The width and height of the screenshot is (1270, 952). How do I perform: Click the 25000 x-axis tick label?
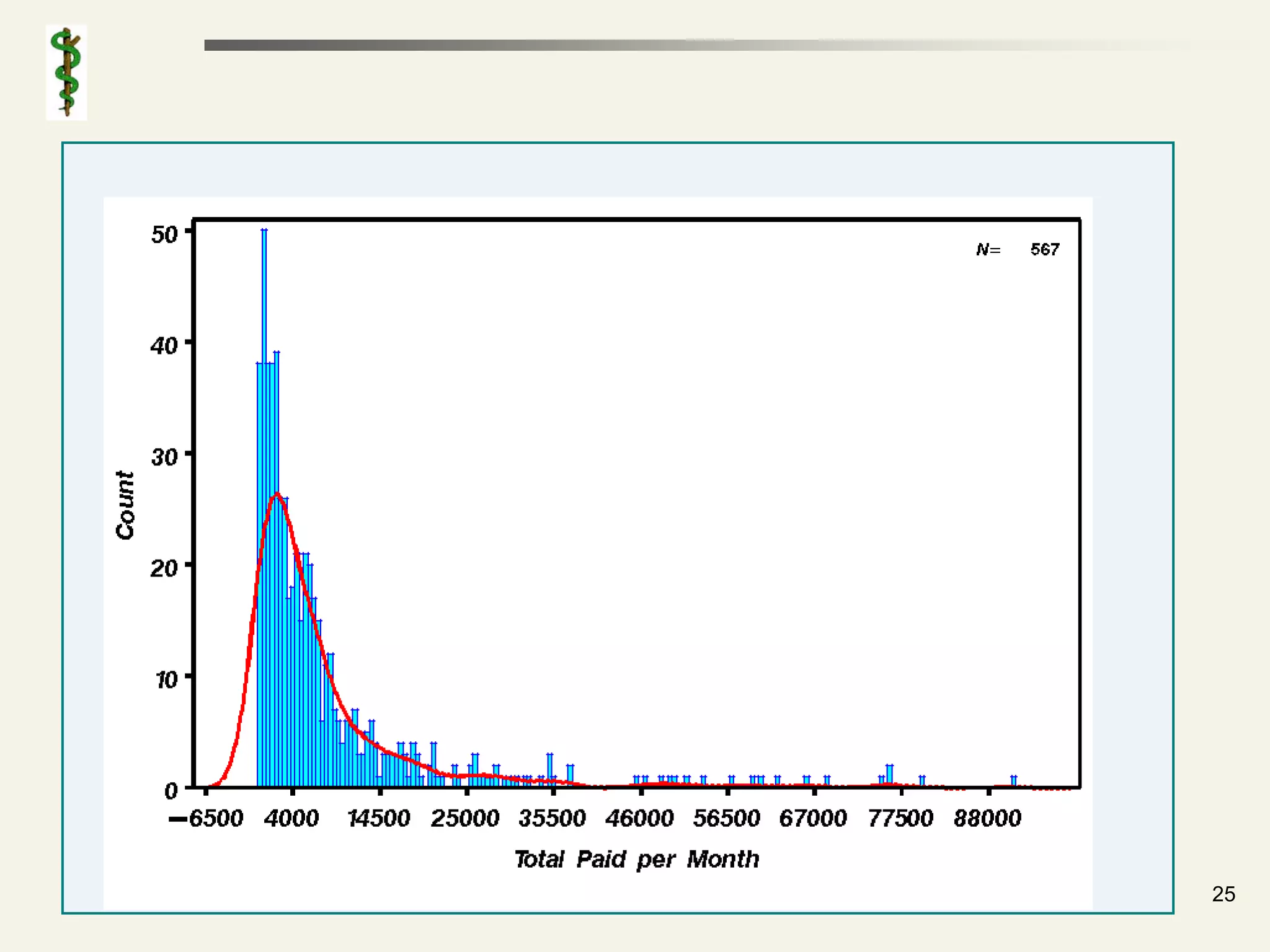click(465, 819)
